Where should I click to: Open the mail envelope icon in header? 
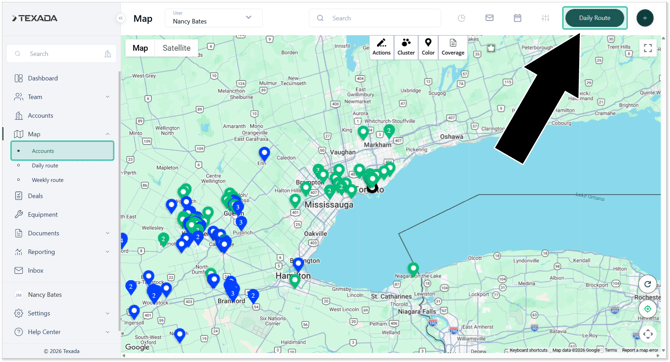[489, 18]
